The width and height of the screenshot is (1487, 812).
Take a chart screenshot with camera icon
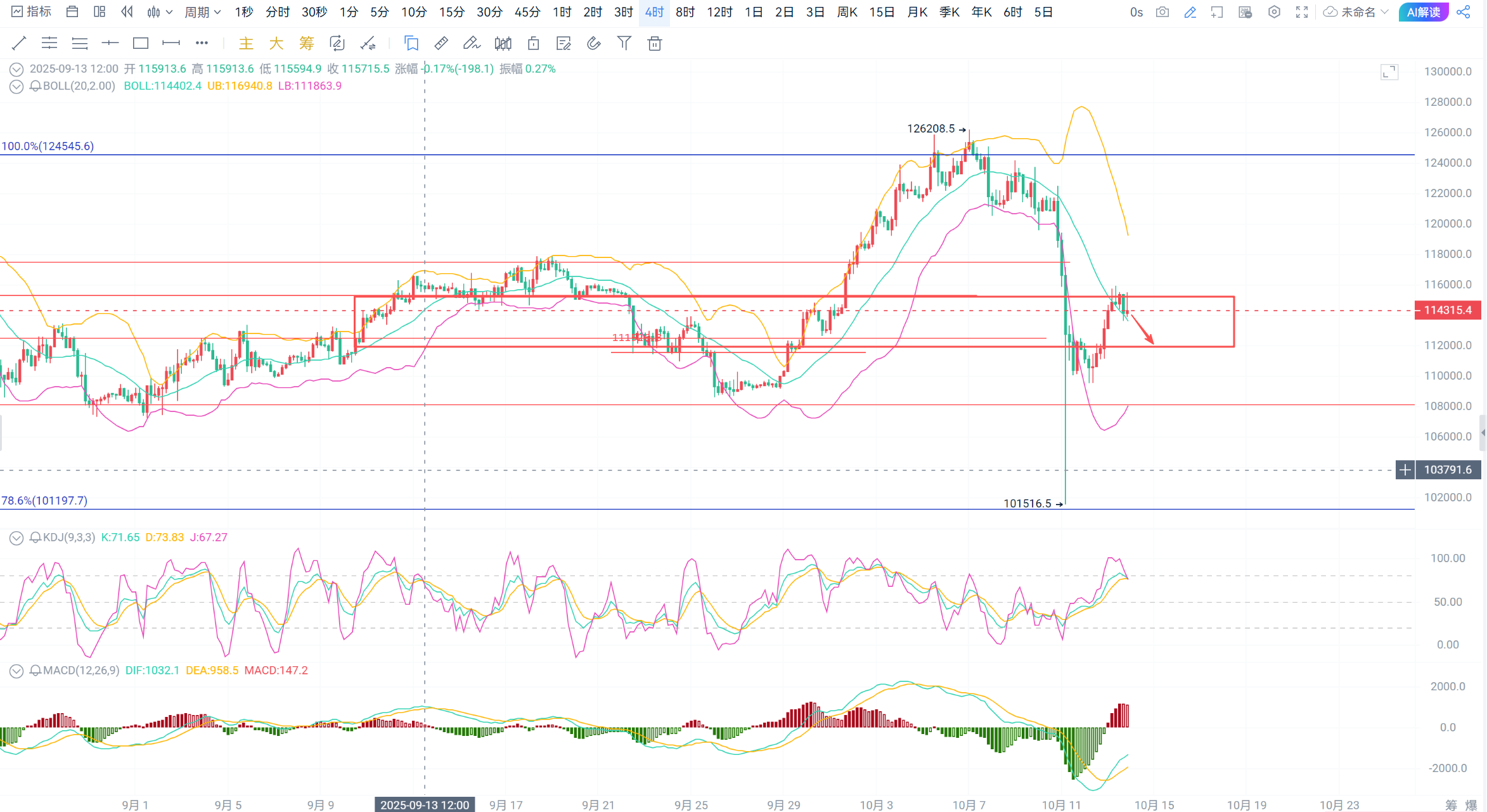1162,12
